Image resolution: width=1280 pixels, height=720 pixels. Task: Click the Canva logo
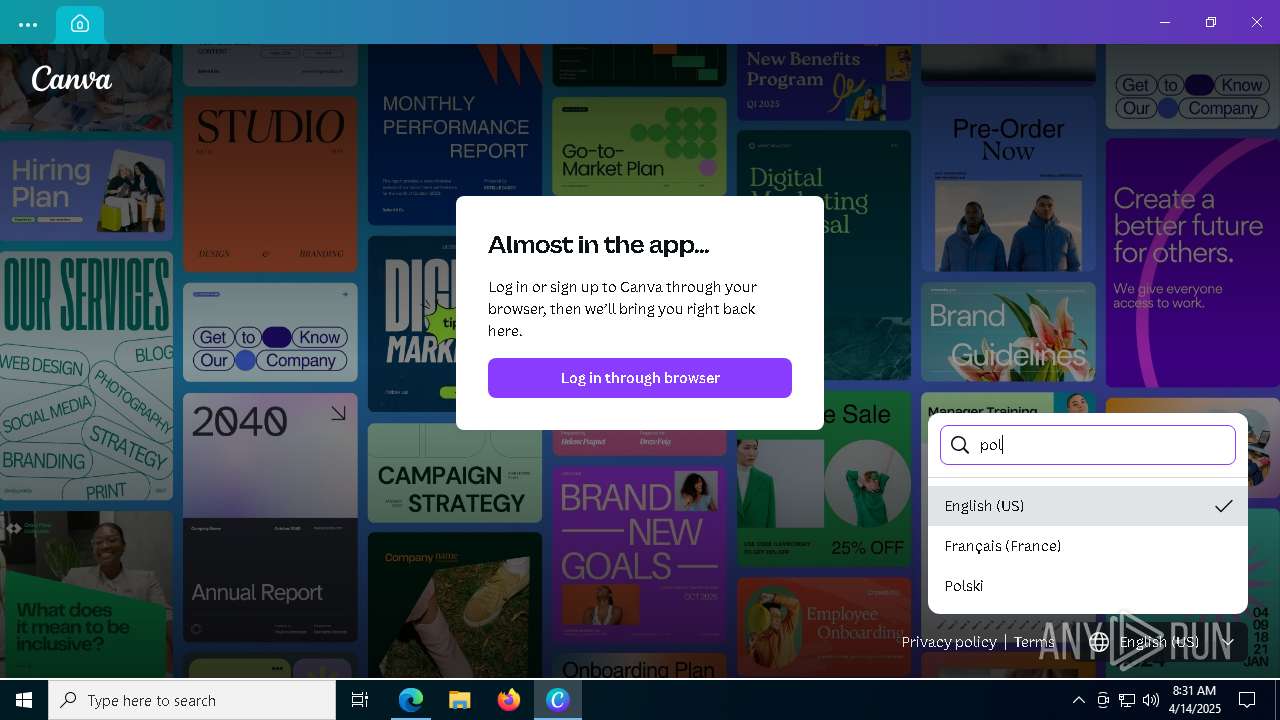[72, 79]
